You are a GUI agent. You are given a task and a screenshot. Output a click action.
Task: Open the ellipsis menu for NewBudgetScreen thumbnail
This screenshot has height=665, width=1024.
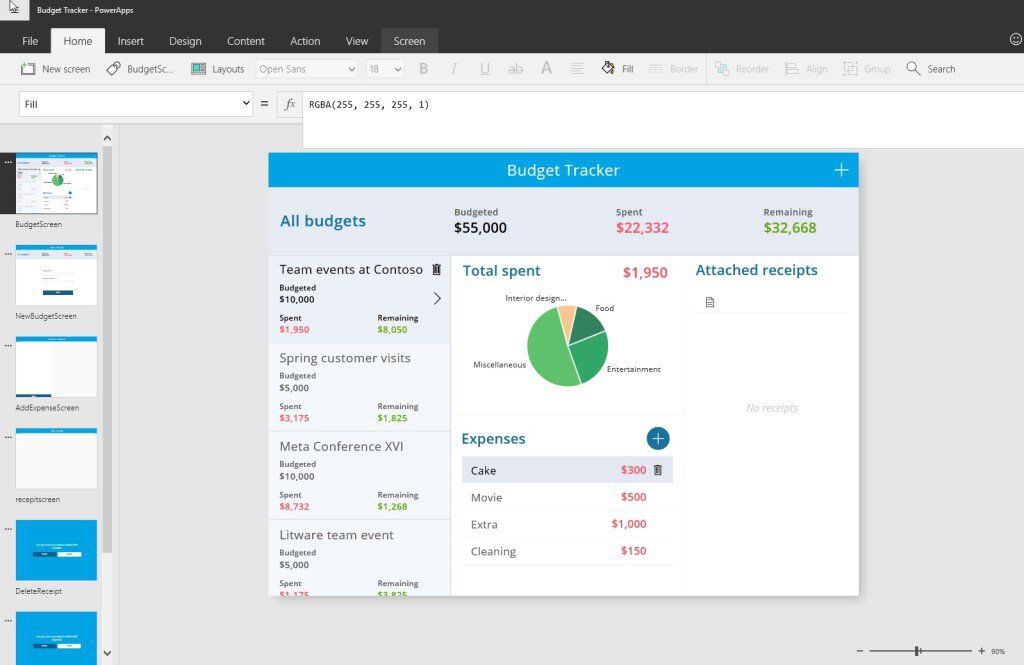tap(8, 253)
